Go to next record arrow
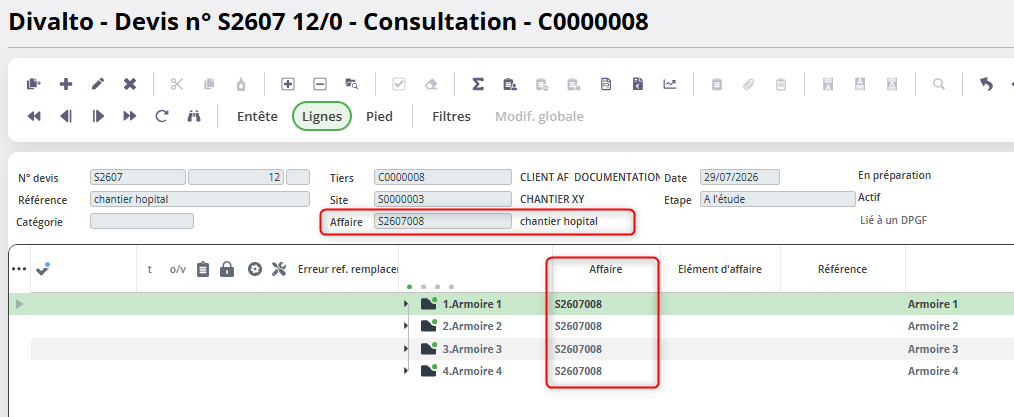The width and height of the screenshot is (1014, 417). pos(98,116)
